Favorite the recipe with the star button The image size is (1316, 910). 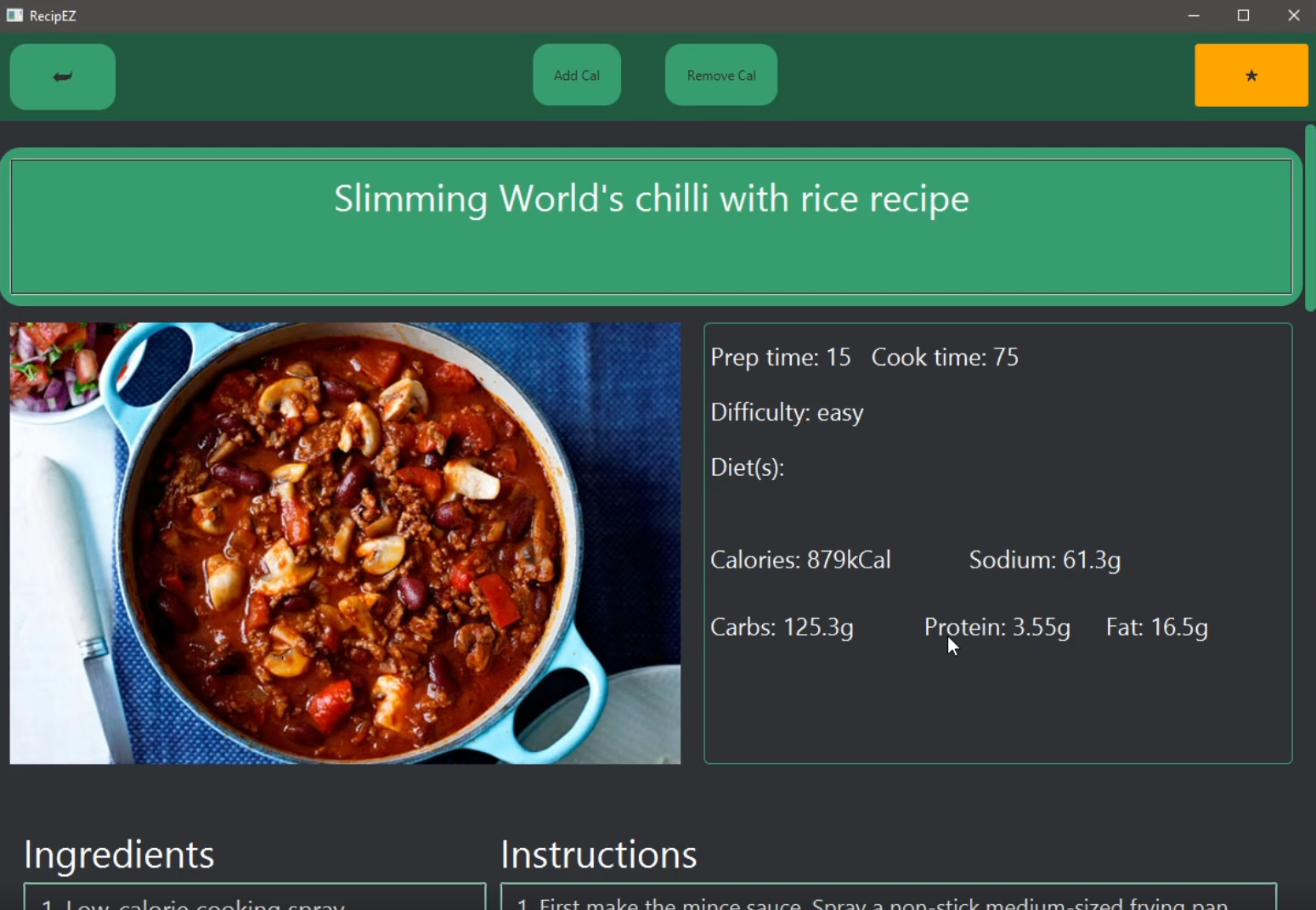click(x=1251, y=76)
